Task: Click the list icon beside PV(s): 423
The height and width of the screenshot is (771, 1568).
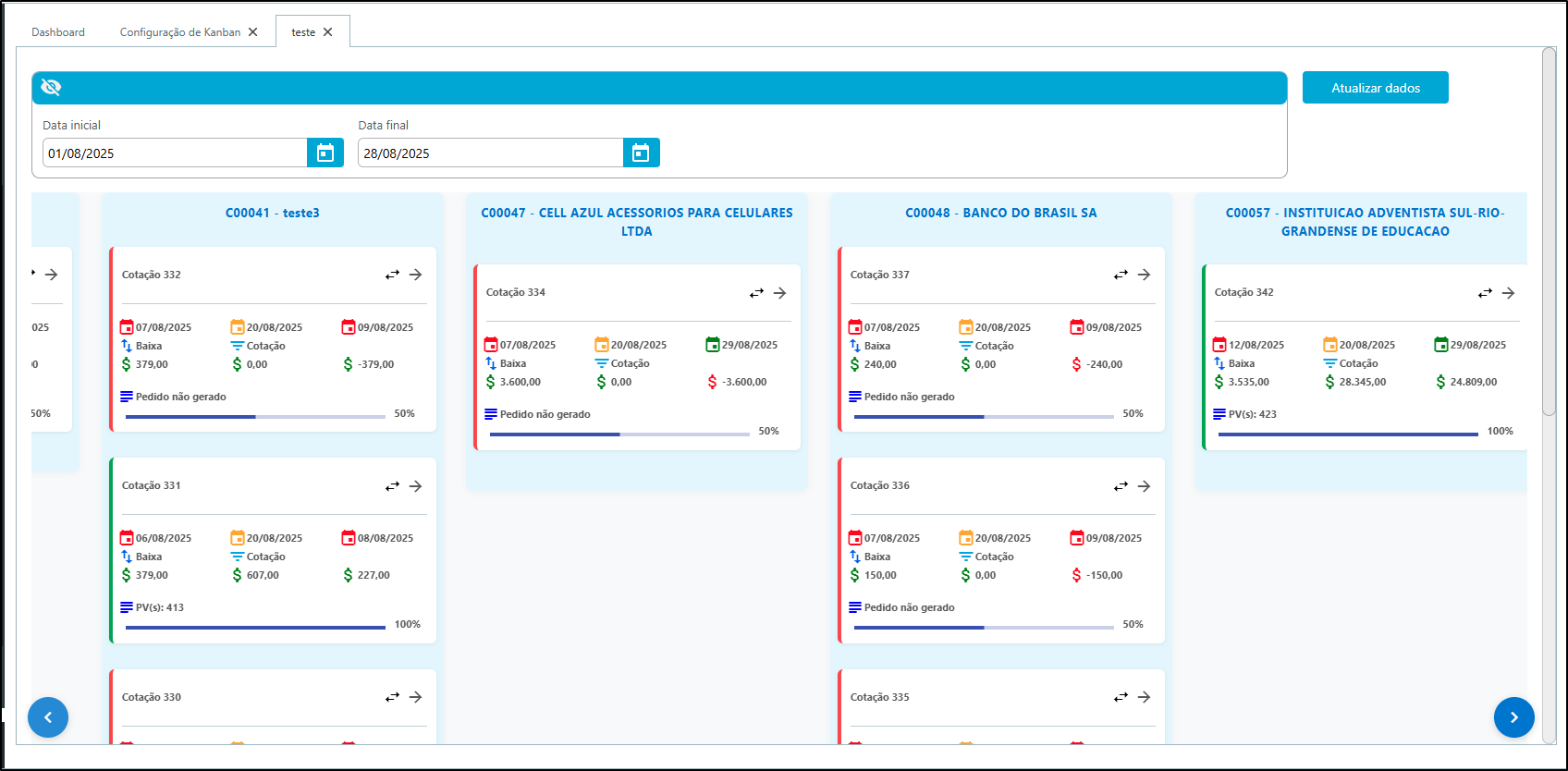Action: click(1219, 414)
